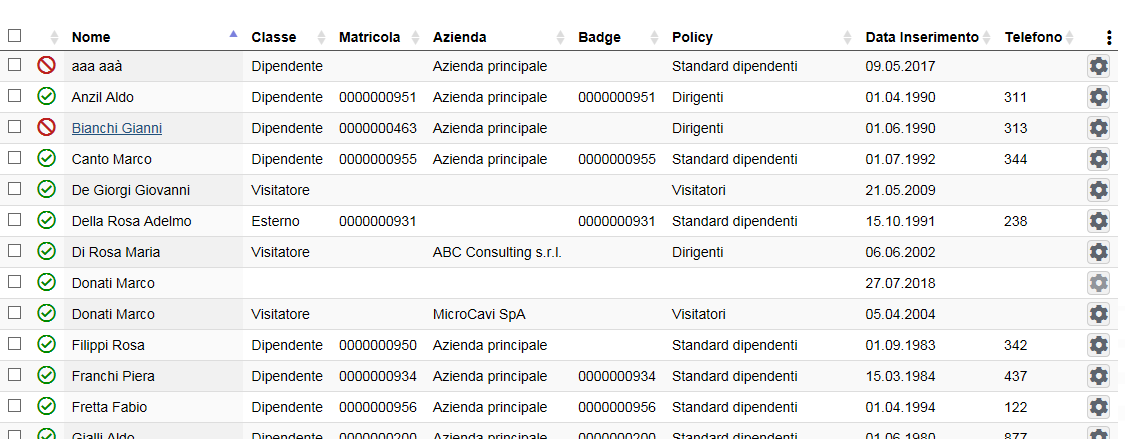The height and width of the screenshot is (439, 1125).
Task: Click the Azienda column header
Action: (x=460, y=37)
